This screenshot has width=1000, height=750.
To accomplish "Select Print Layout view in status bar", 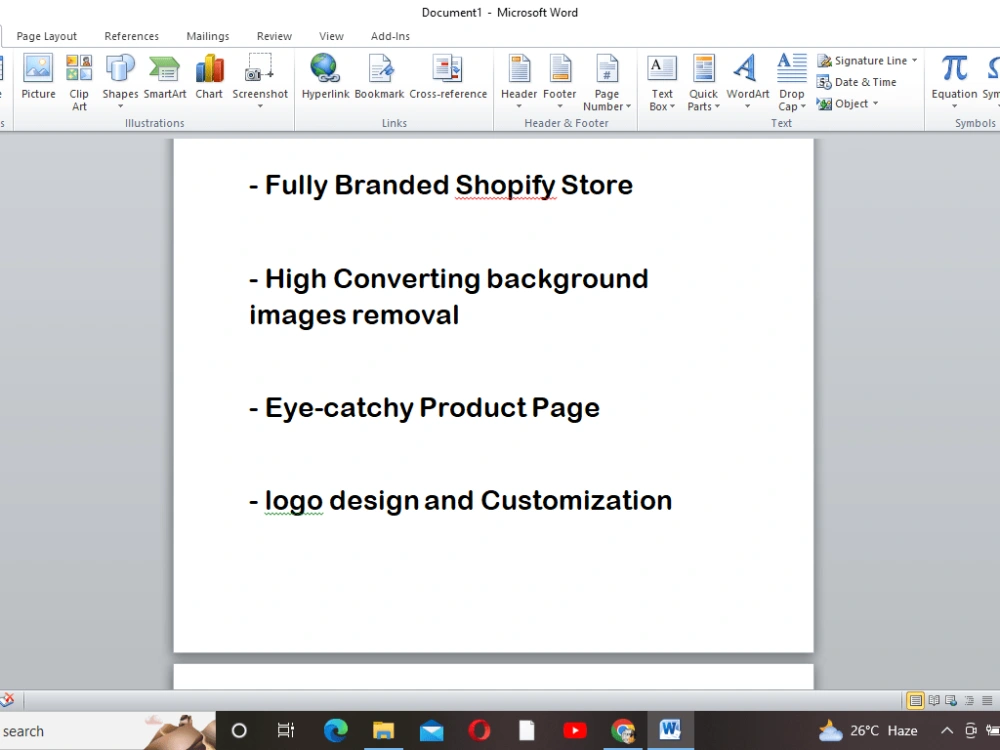I will pyautogui.click(x=915, y=700).
